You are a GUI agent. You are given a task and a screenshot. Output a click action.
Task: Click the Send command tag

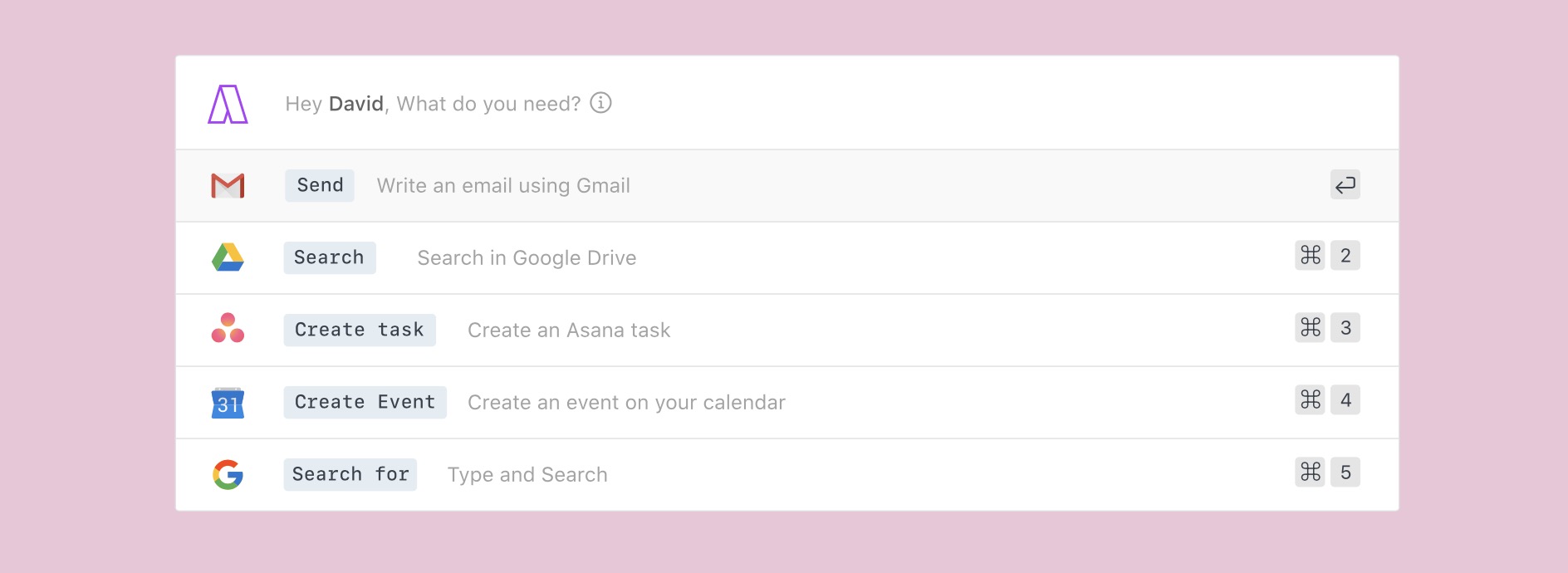point(320,185)
